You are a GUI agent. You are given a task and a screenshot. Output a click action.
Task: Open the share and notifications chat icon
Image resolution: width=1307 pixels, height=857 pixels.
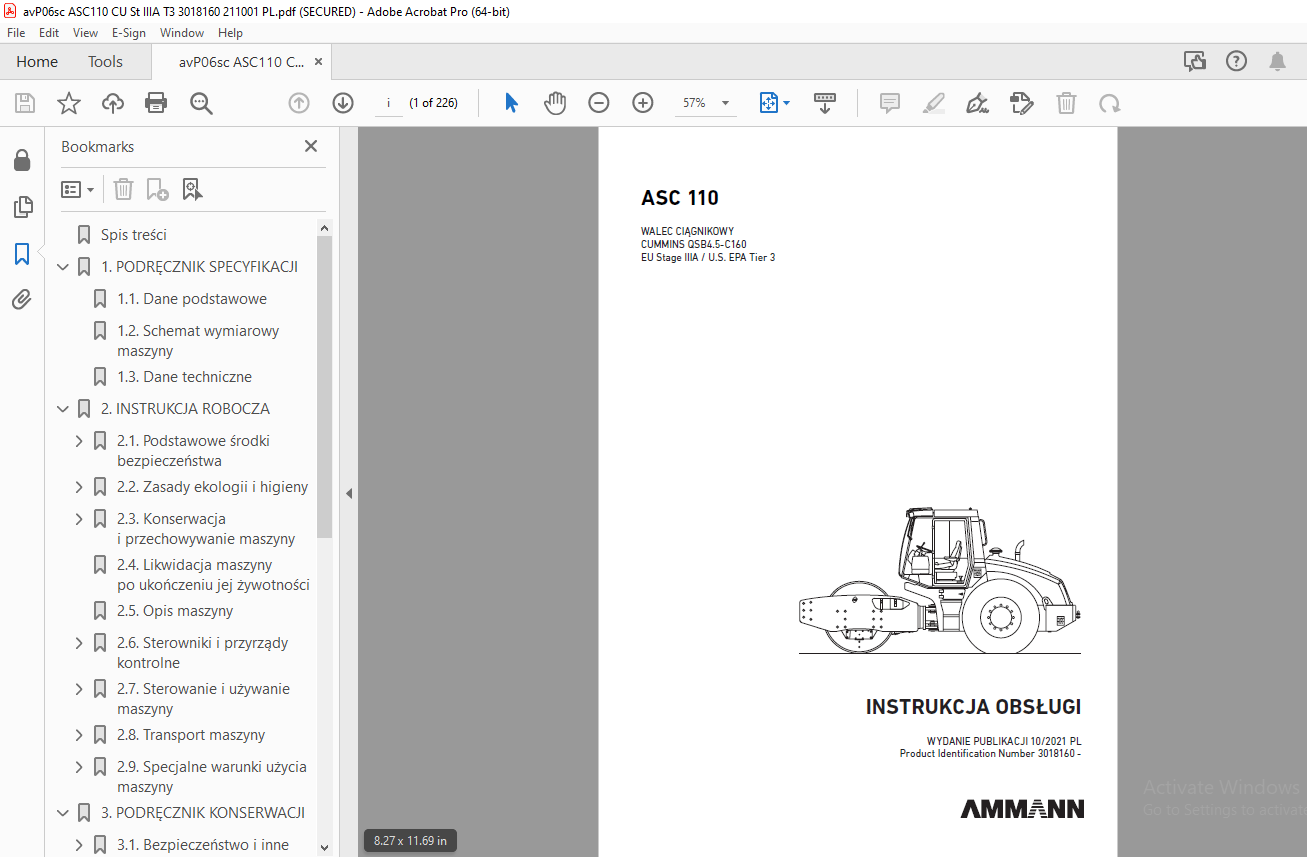point(1195,62)
